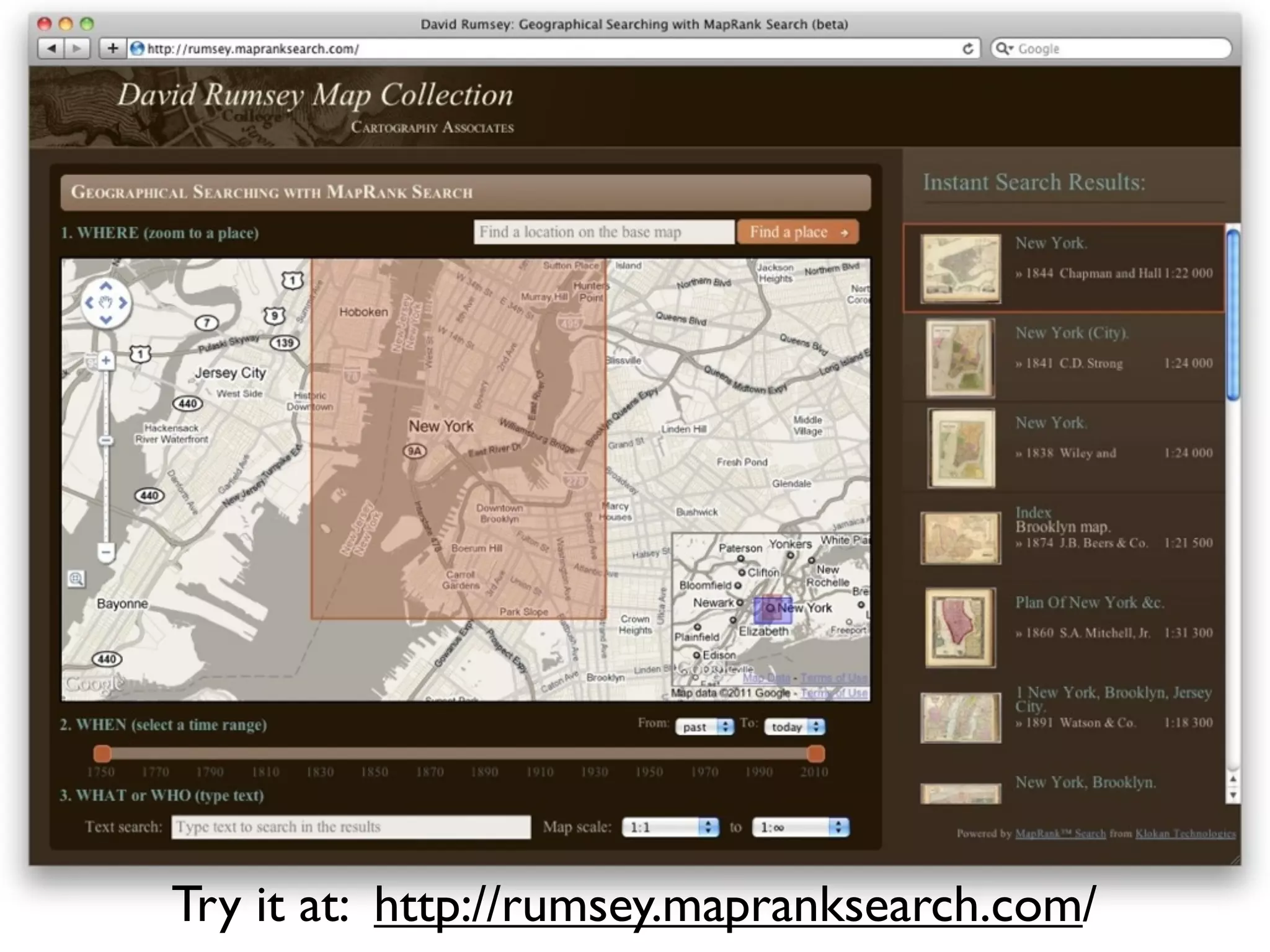Click the results scrollbar thumb

1233,314
